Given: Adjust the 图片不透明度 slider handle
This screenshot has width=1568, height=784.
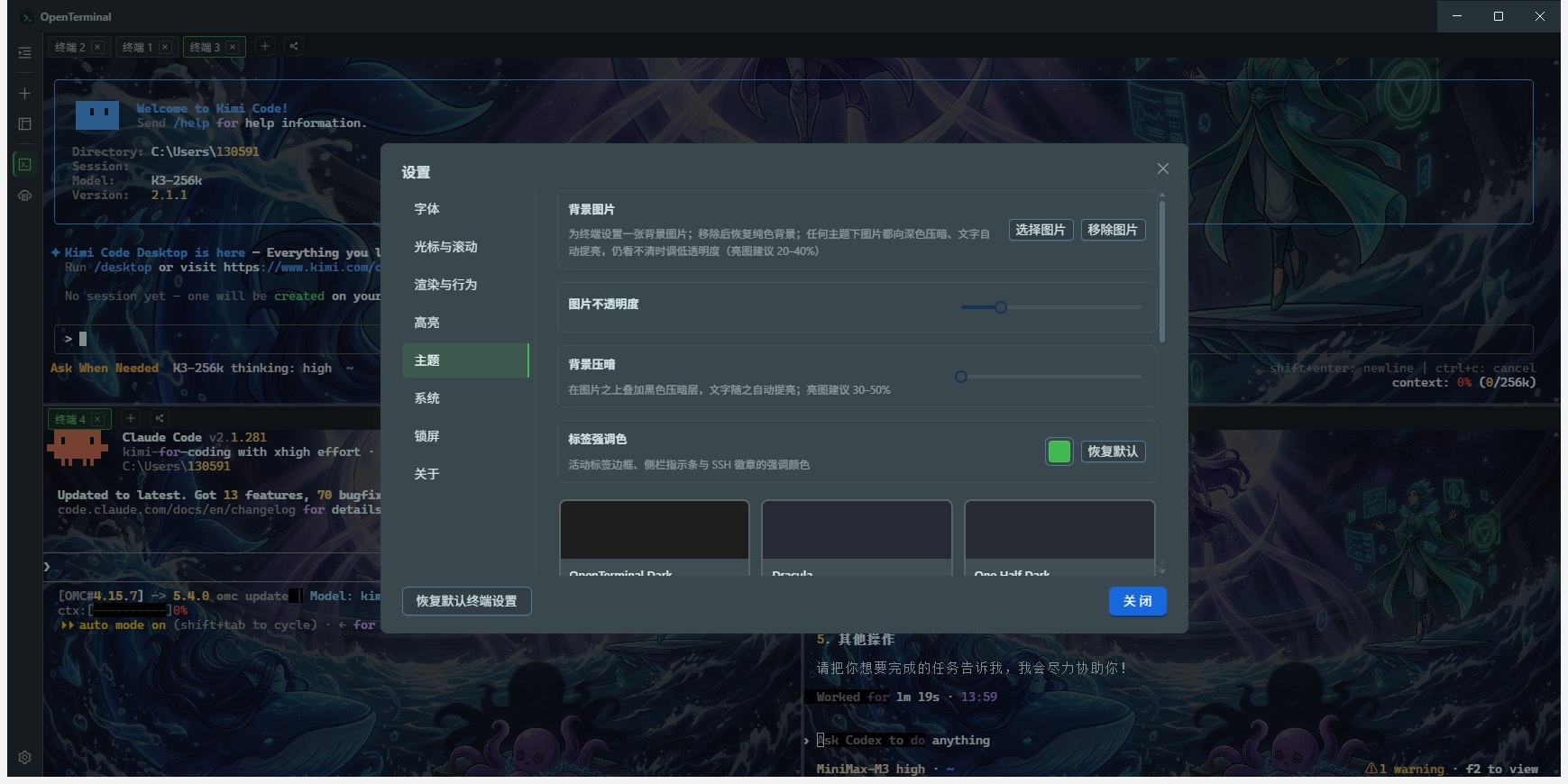Looking at the screenshot, I should pyautogui.click(x=1000, y=307).
